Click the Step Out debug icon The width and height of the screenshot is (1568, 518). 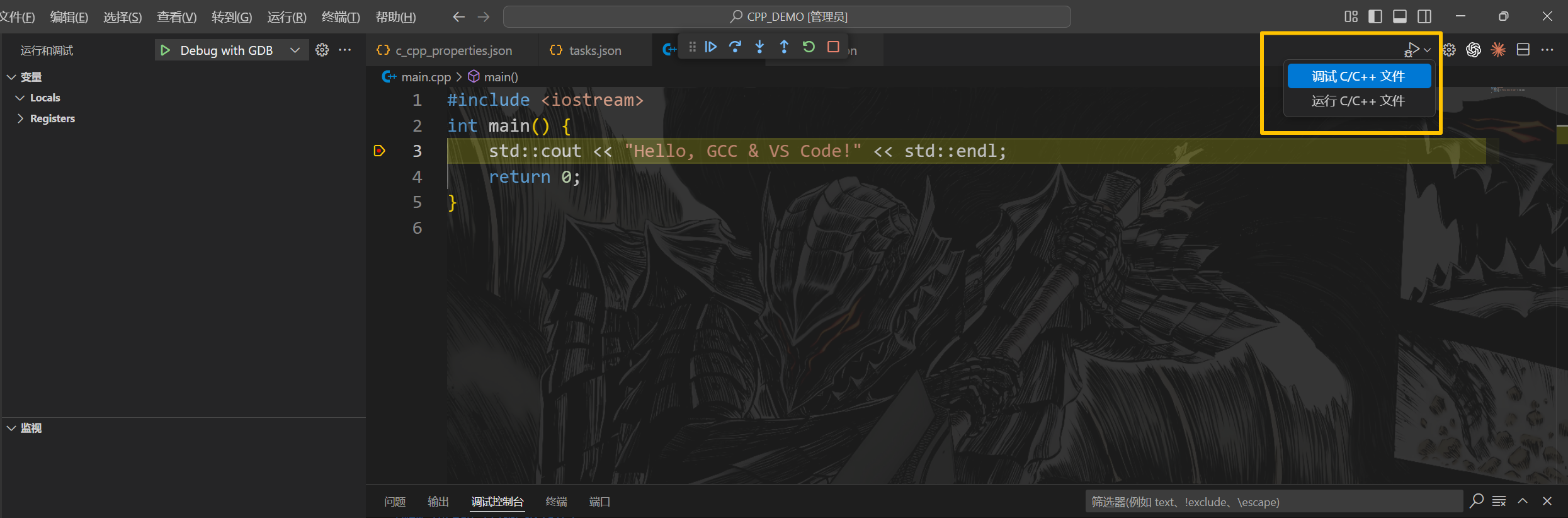[x=784, y=47]
